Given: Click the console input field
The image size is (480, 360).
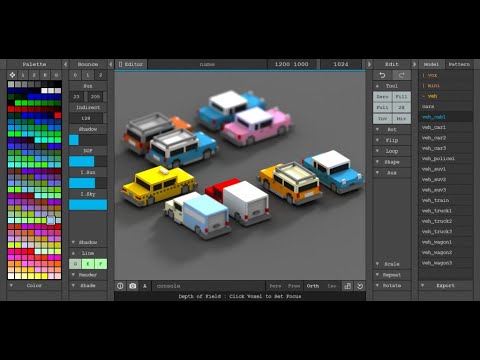Looking at the screenshot, I should pos(208,286).
